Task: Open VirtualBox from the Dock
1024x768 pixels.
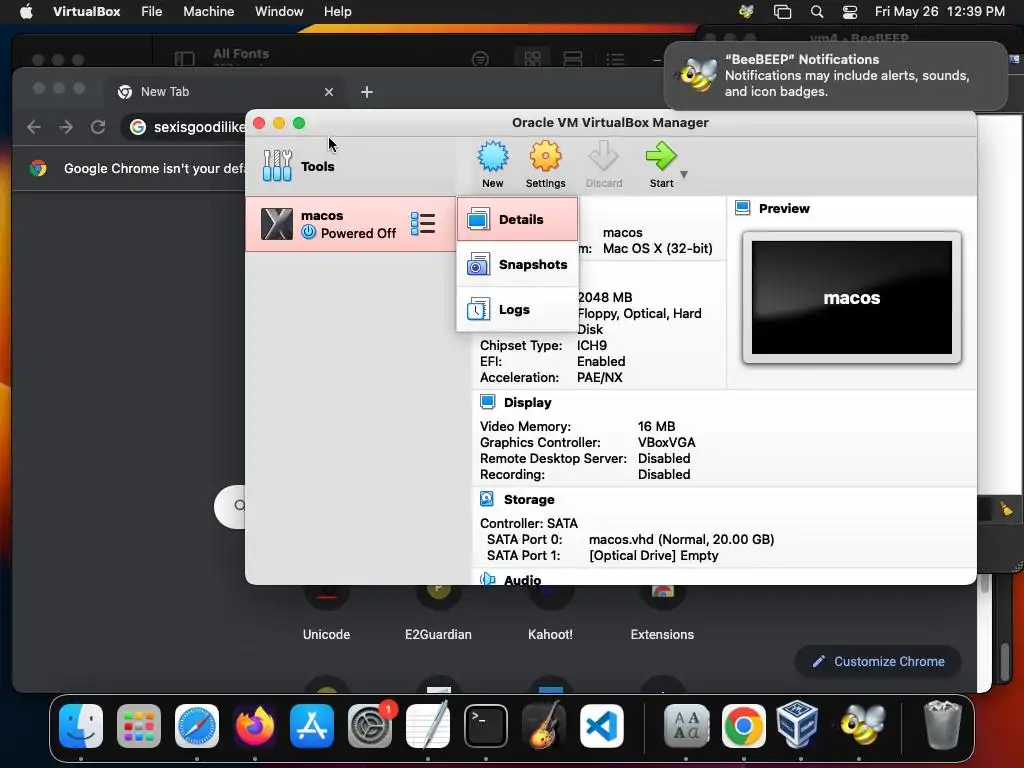Action: click(x=797, y=724)
